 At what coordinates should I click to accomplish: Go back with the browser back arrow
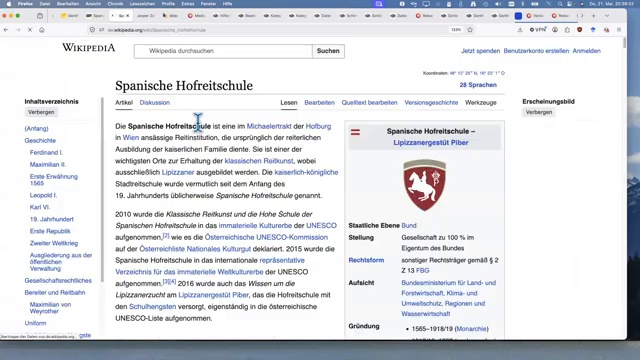coord(6,30)
